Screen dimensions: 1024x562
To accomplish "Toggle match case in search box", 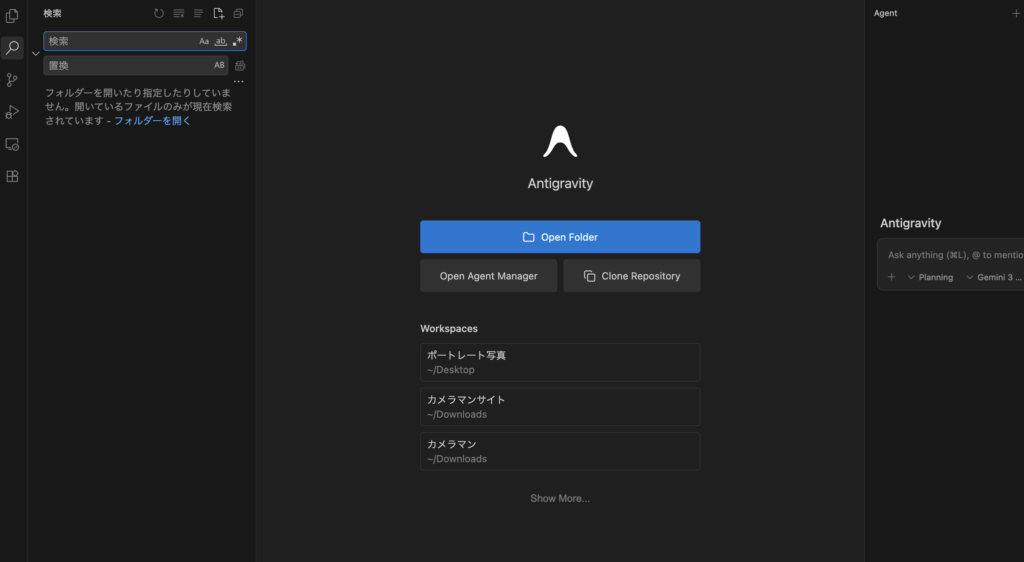I will click(204, 42).
